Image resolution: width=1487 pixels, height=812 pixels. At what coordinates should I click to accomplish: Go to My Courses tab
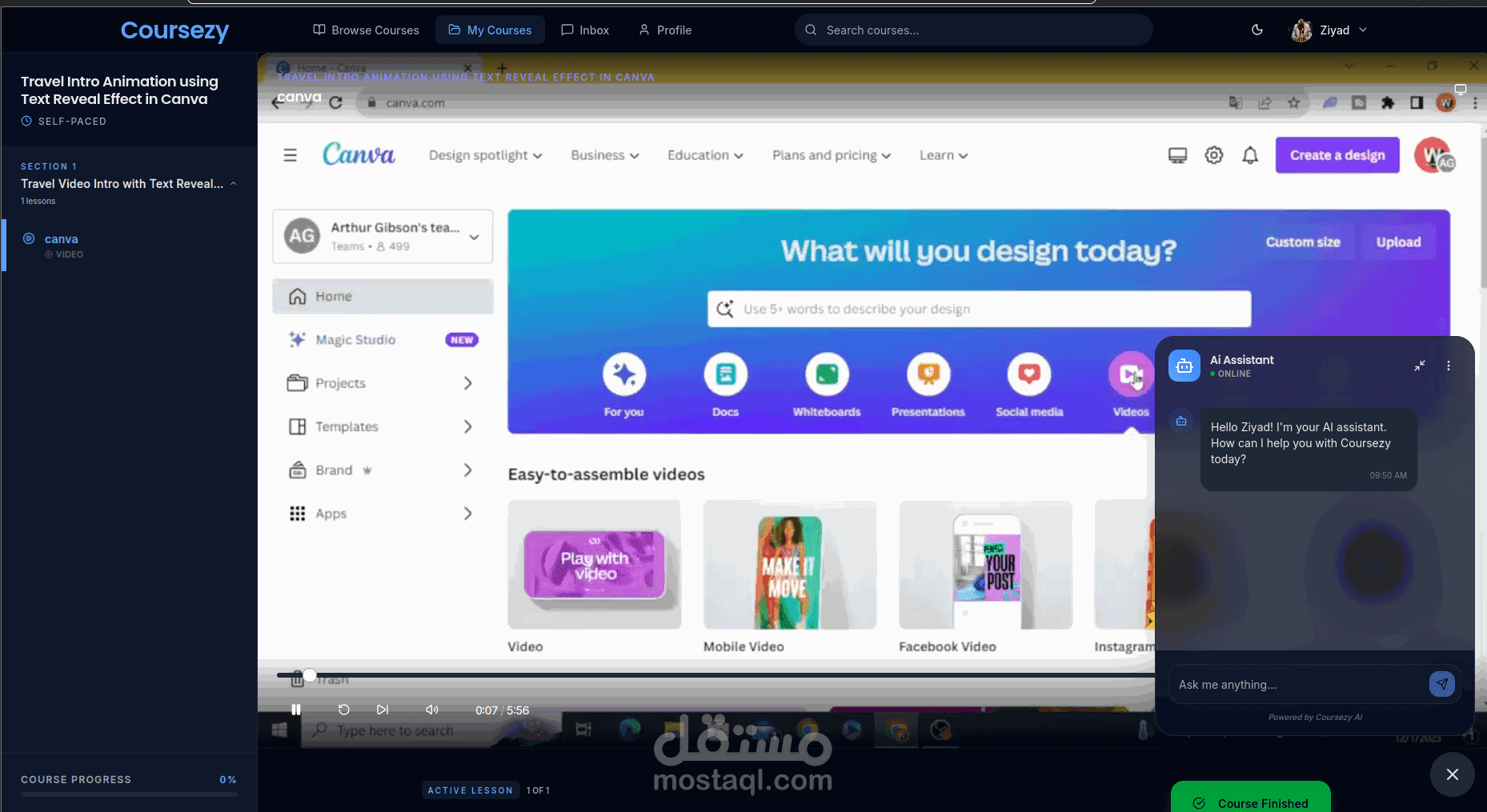pyautogui.click(x=490, y=30)
